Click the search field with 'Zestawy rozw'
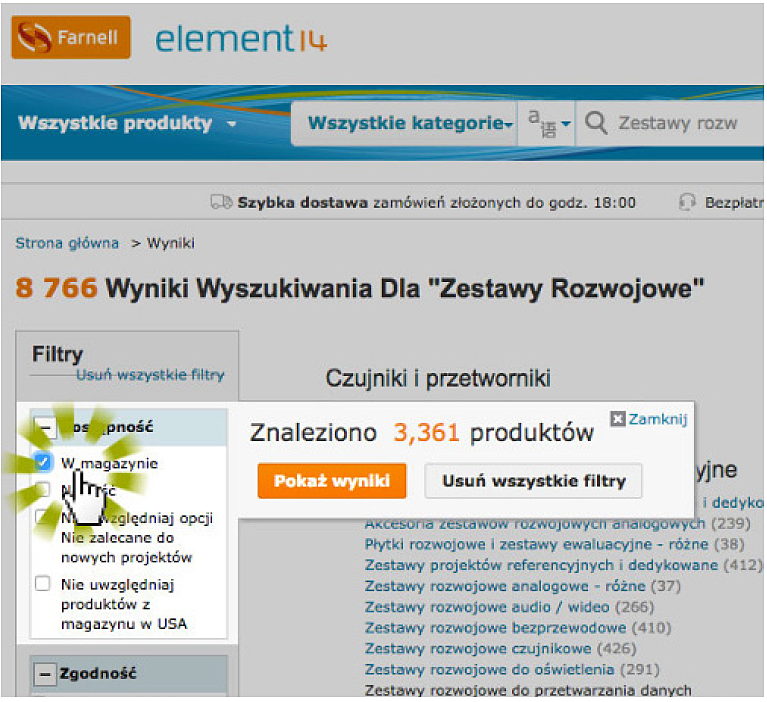Viewport: 767px width, 702px height. 677,124
